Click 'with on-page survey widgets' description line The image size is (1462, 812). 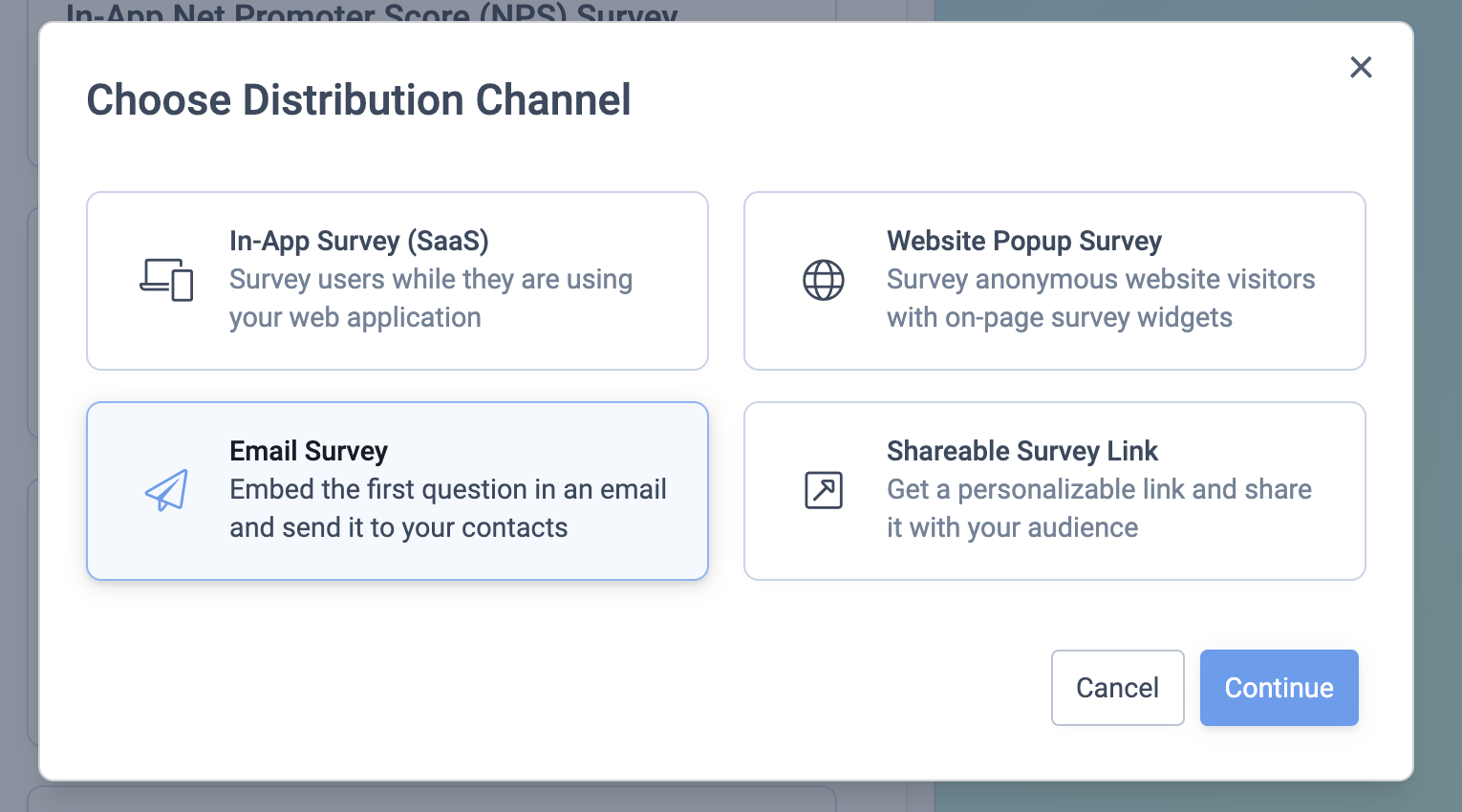[1059, 317]
